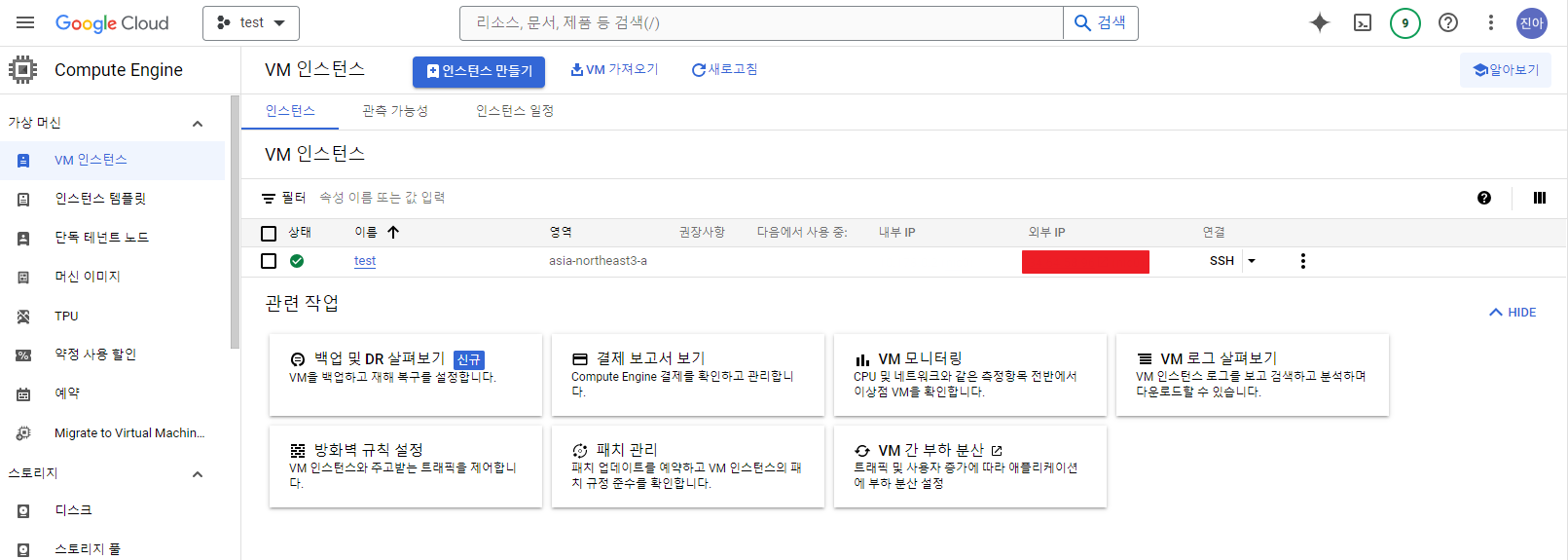
Task: Connect via the SSH button
Action: (1222, 261)
